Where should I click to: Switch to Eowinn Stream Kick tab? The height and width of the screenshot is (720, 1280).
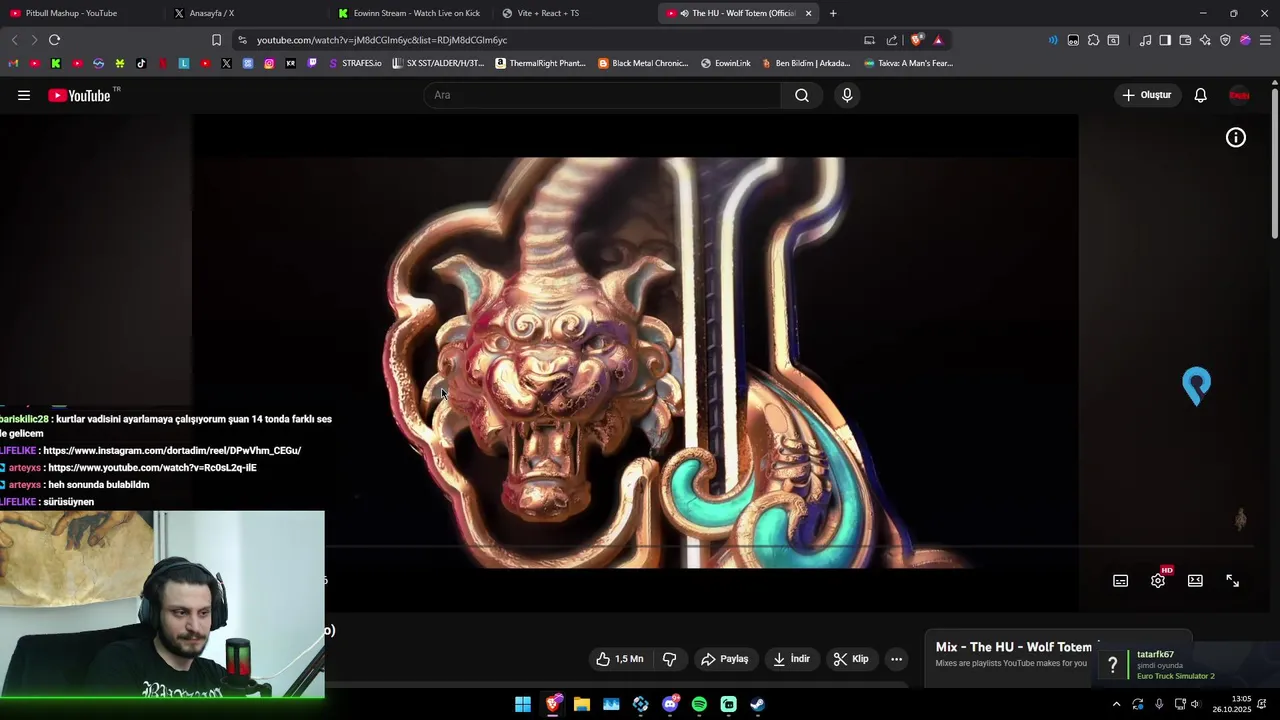(409, 13)
